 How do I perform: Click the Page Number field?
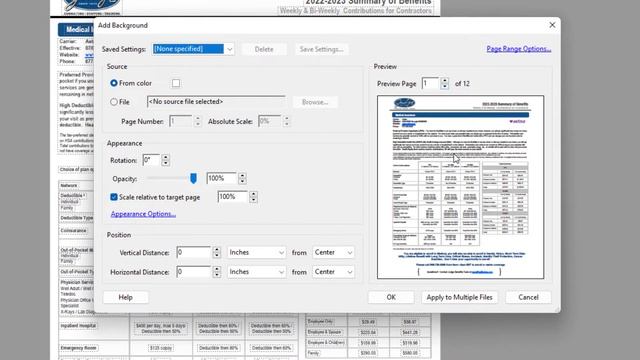[x=181, y=121]
